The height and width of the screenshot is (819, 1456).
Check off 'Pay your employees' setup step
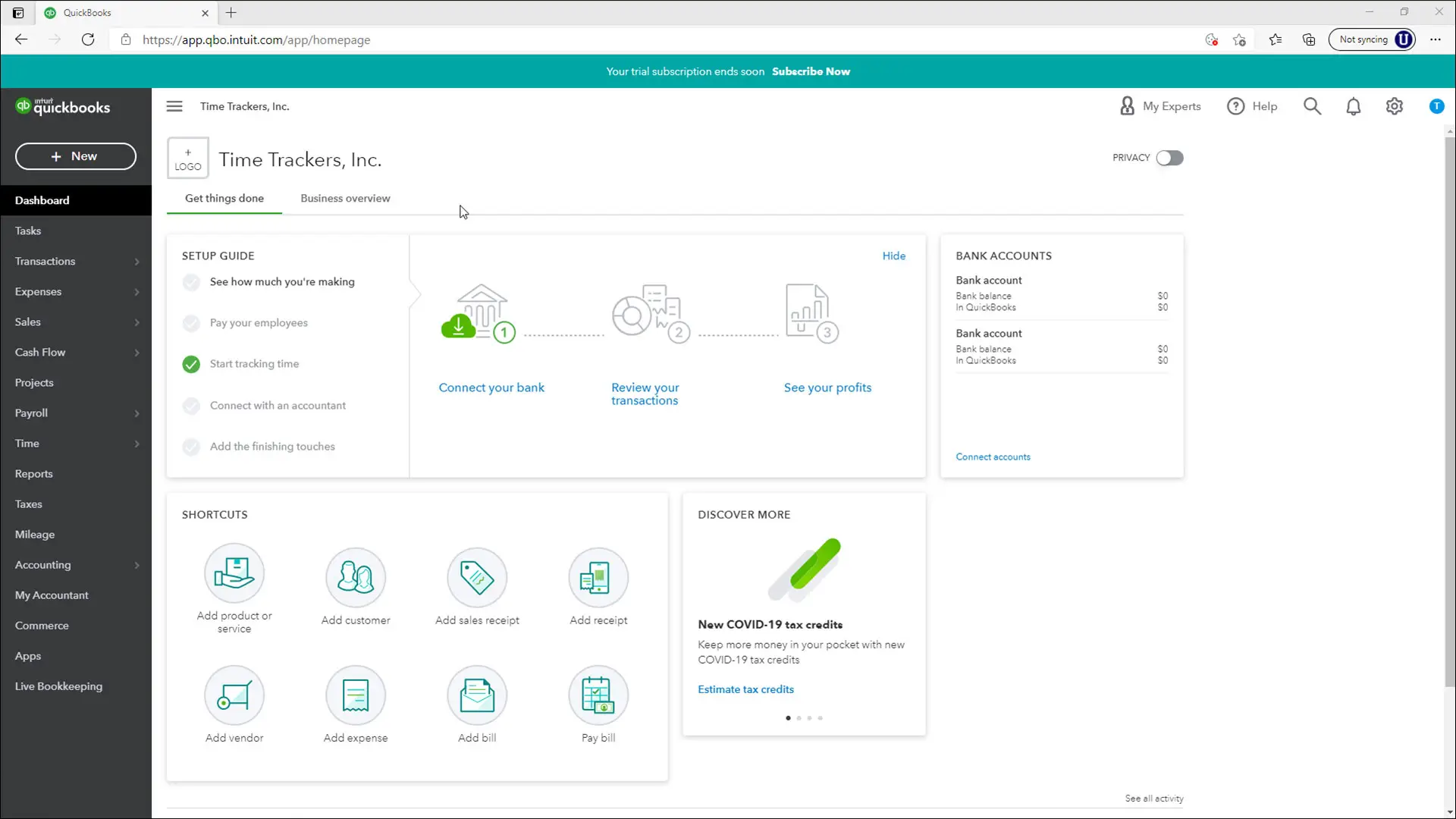tap(191, 323)
